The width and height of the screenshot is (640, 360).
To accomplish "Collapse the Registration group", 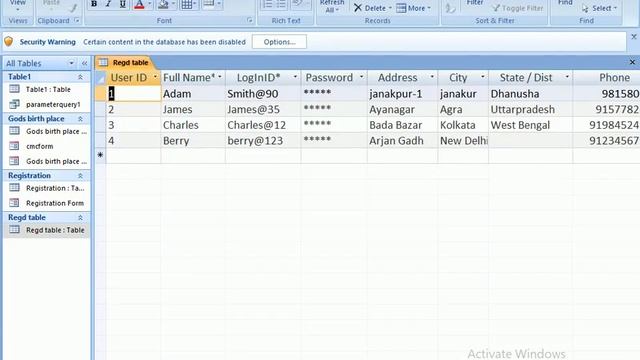I will coord(80,176).
